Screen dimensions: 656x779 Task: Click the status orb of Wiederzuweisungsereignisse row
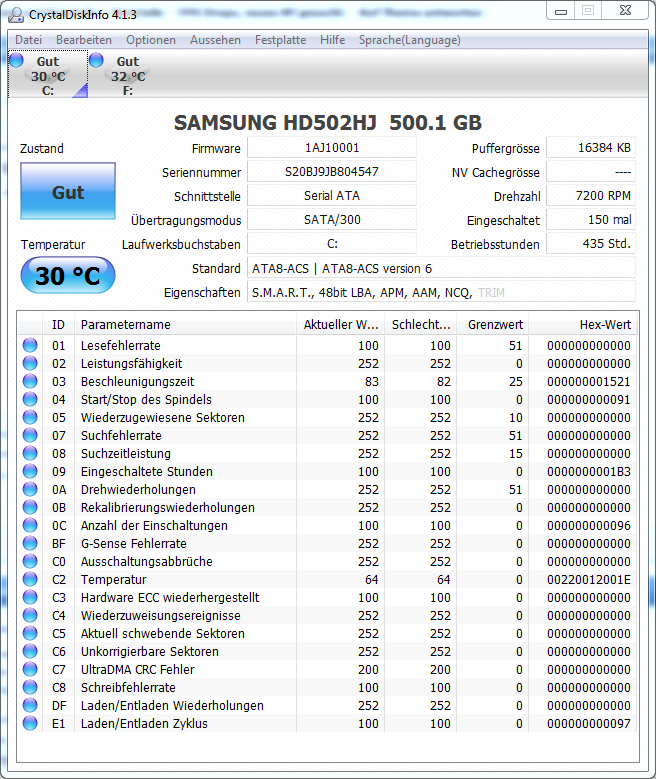pos(30,615)
